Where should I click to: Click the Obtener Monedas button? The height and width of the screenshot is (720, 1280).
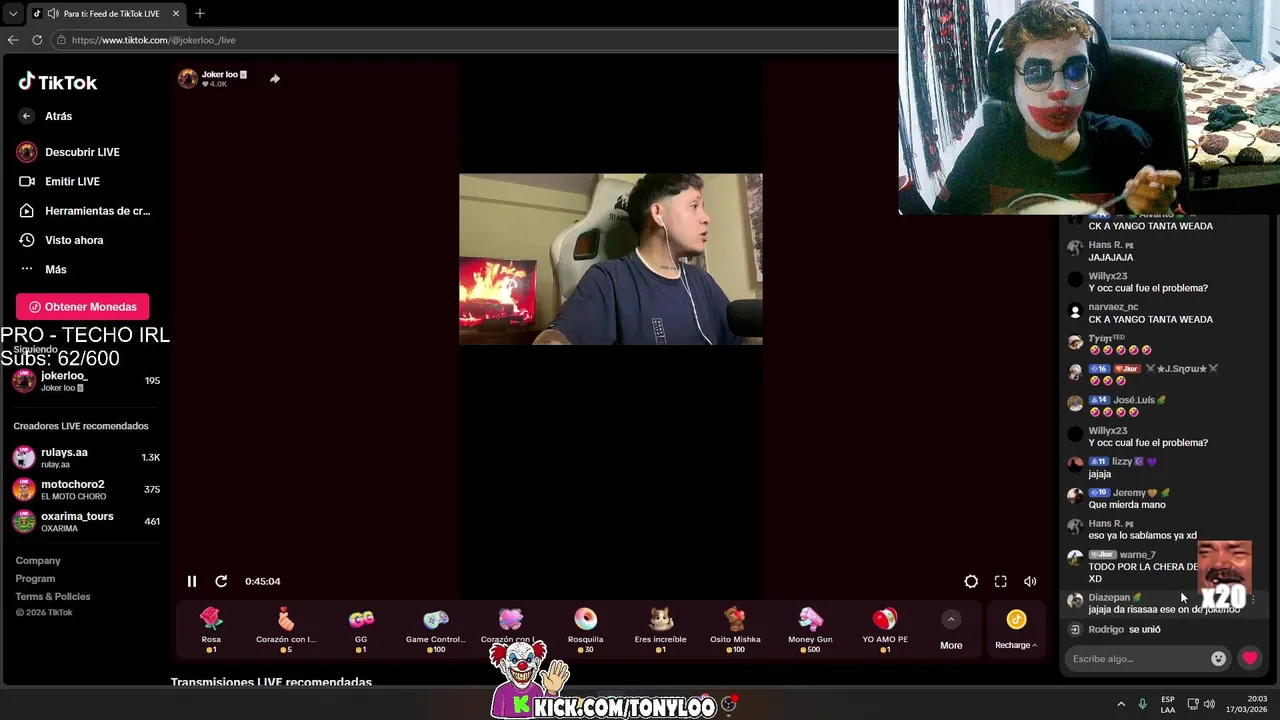tap(82, 307)
